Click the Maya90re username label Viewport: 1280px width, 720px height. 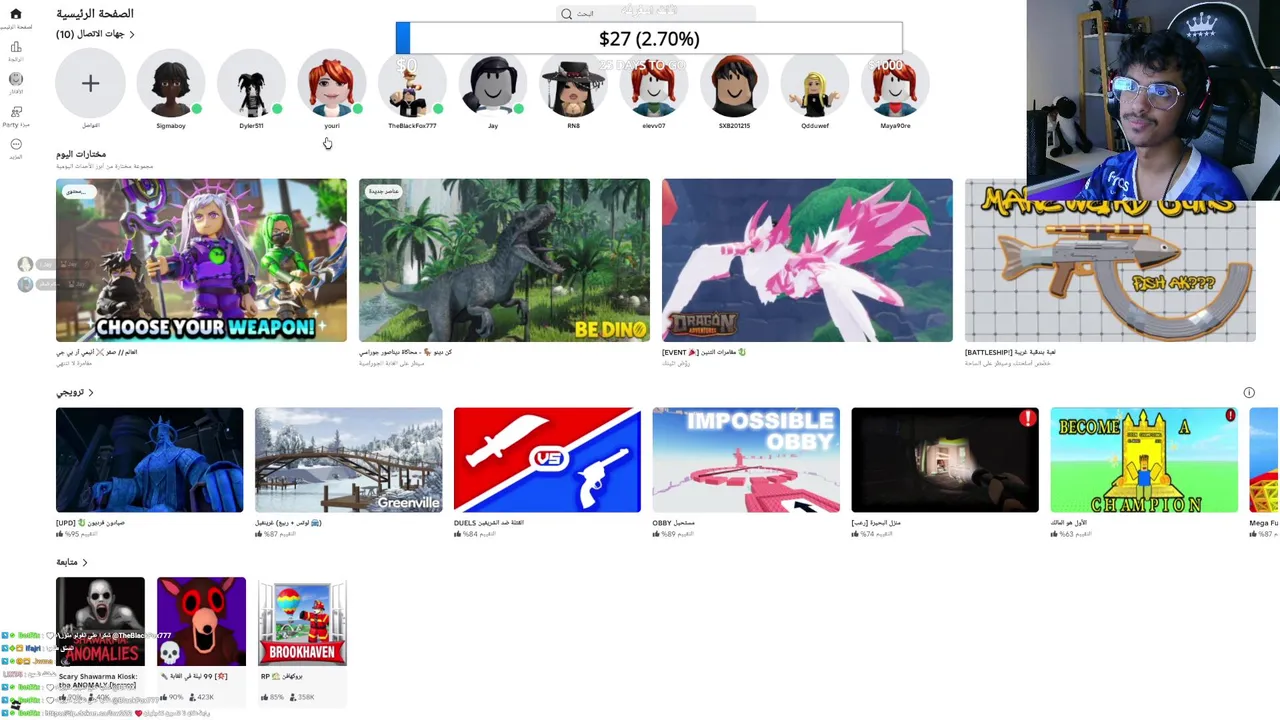click(x=895, y=126)
